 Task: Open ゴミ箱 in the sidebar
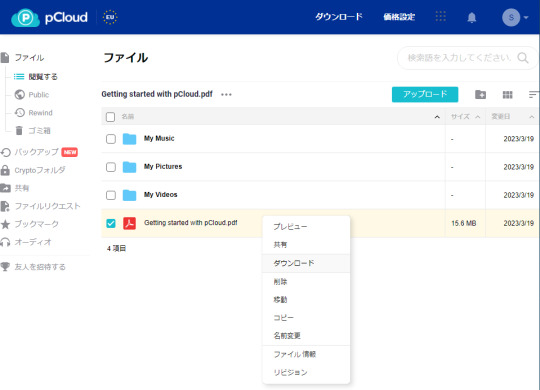pos(39,131)
